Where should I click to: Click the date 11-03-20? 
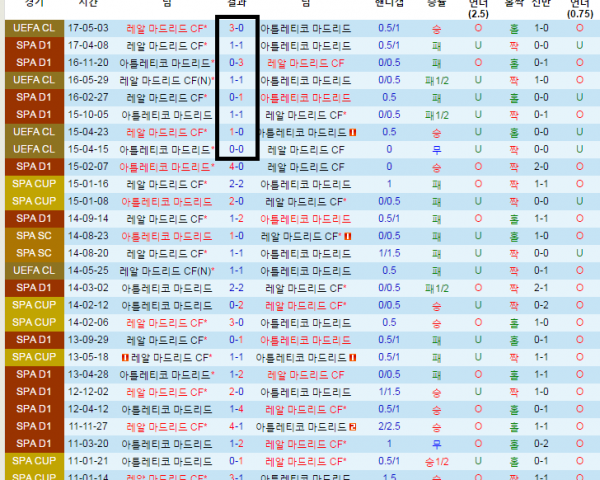tap(88, 444)
